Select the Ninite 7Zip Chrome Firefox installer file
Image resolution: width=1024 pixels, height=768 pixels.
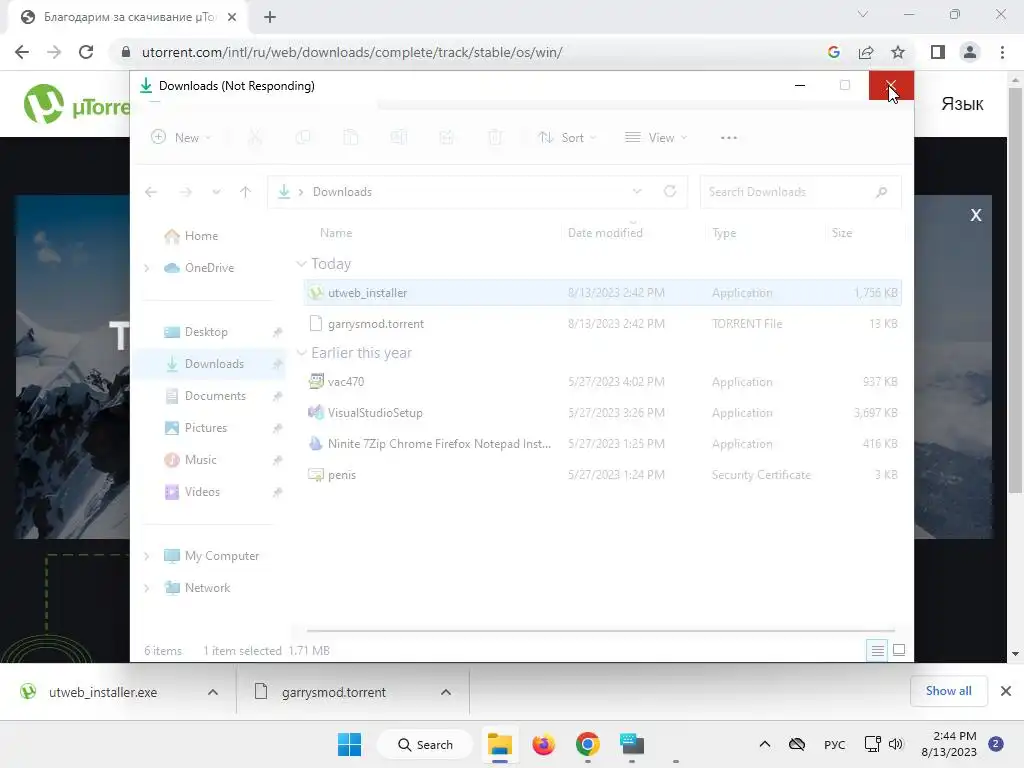[603, 443]
